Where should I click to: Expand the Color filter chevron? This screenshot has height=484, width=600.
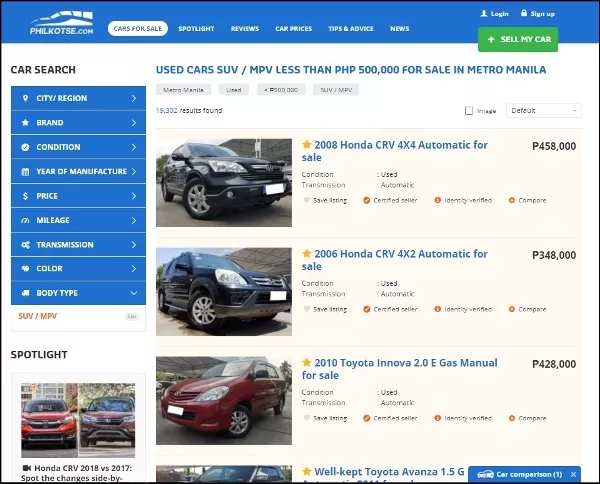tap(134, 269)
